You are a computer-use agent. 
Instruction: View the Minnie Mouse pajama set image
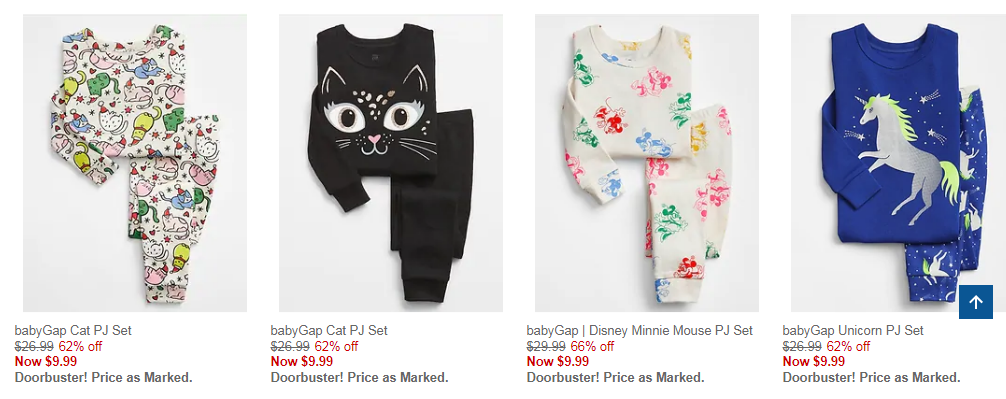point(647,163)
